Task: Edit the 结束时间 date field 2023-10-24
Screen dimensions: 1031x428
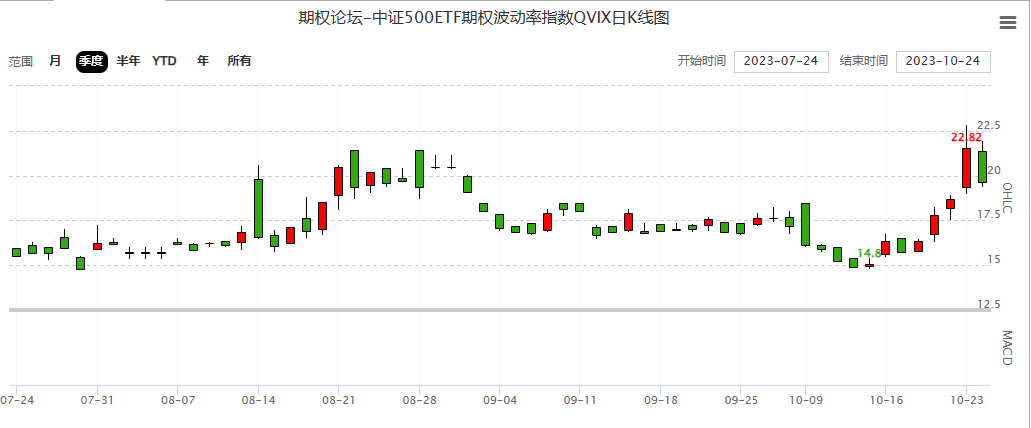Action: point(943,61)
